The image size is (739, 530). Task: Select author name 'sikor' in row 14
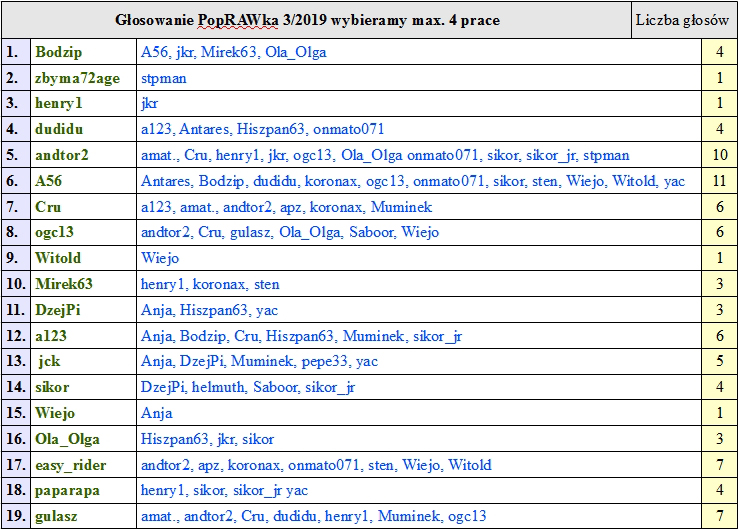click(52, 387)
